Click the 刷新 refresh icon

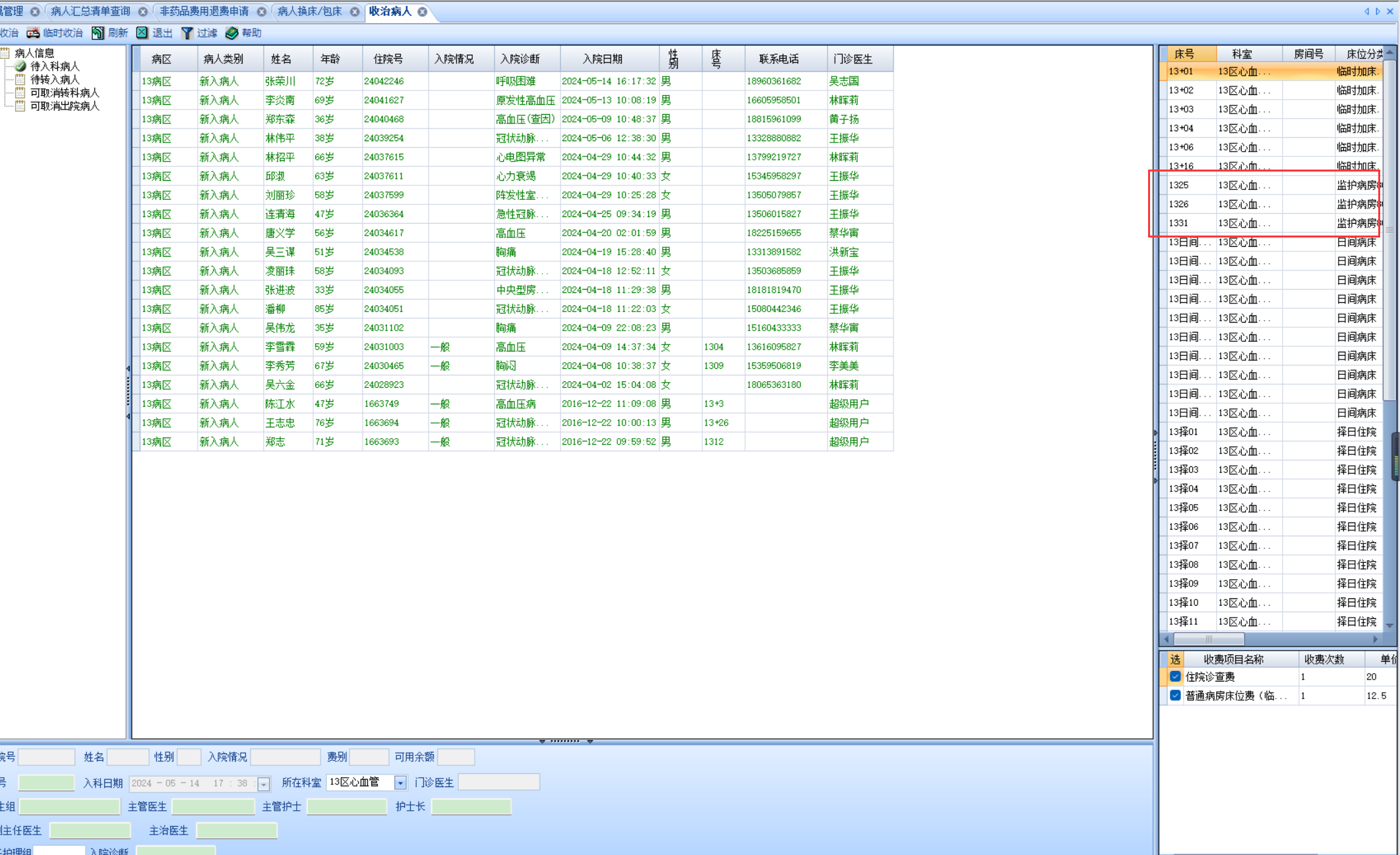[x=98, y=33]
